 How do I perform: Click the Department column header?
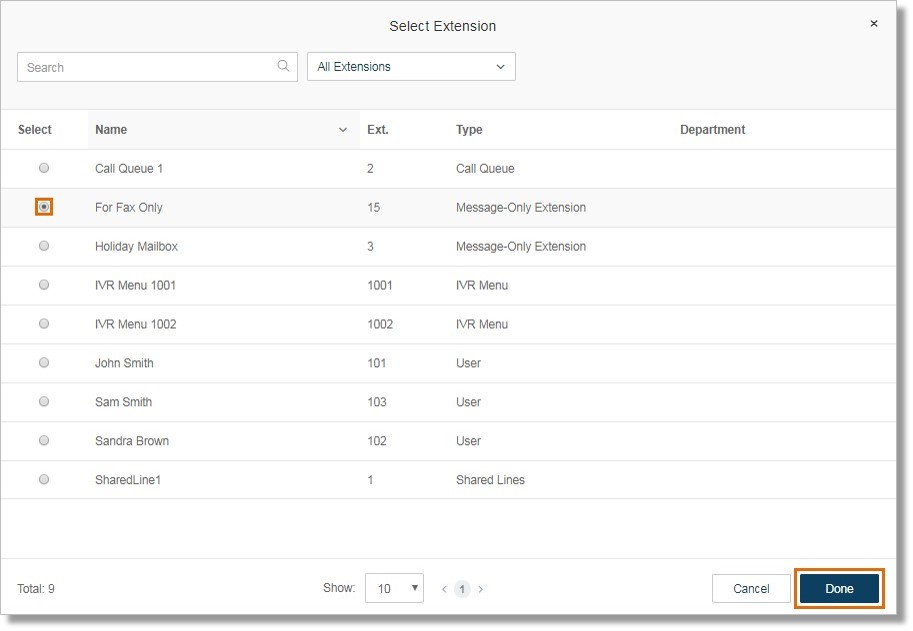point(713,130)
